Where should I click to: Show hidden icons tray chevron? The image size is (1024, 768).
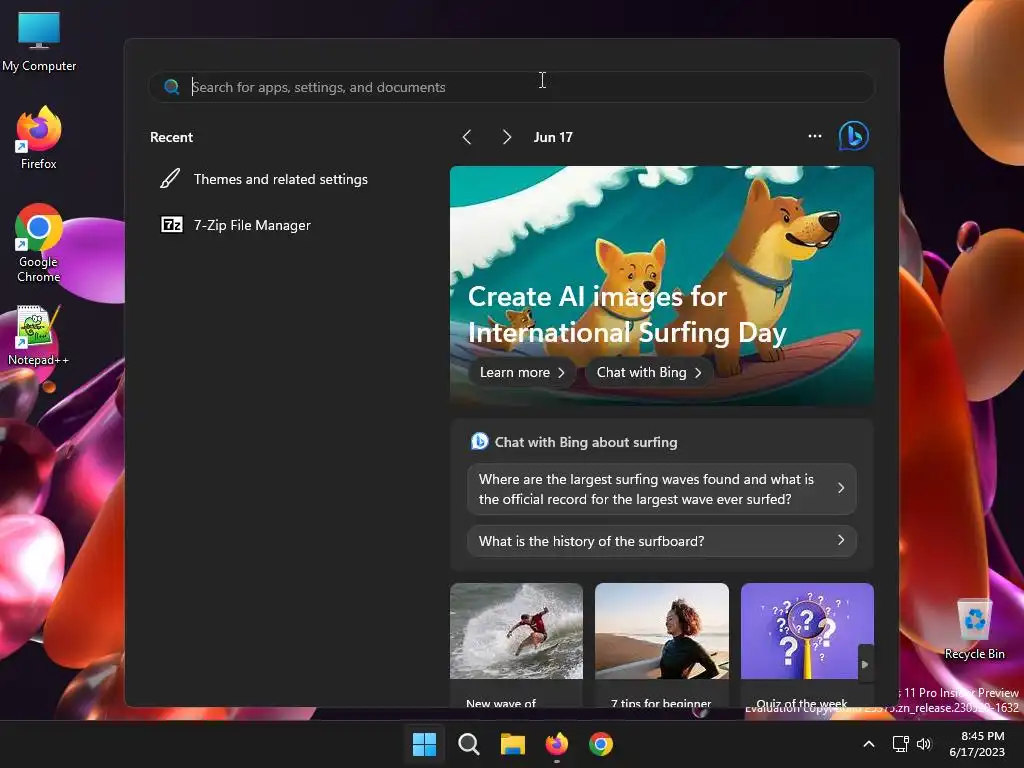click(869, 744)
